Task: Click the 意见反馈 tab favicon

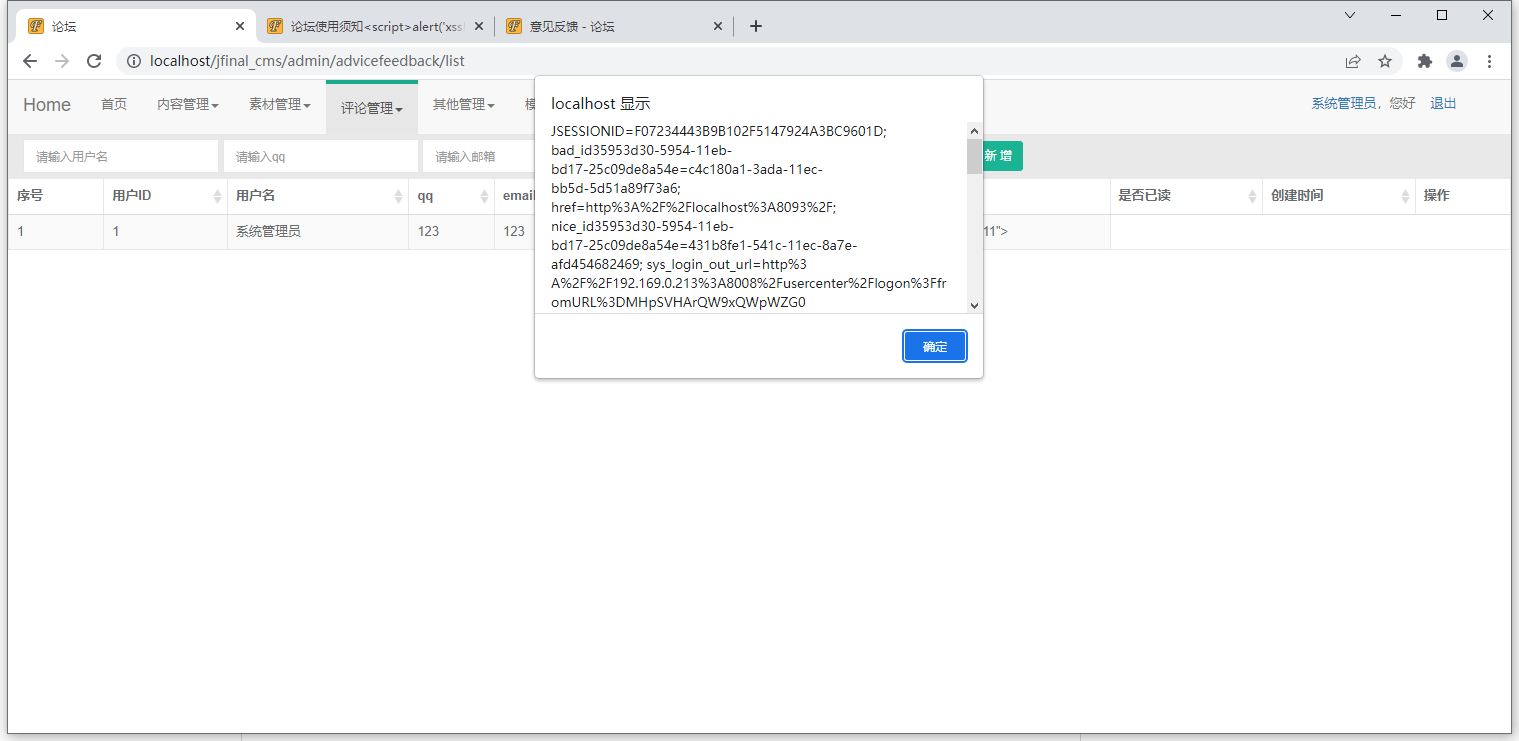Action: coord(514,26)
